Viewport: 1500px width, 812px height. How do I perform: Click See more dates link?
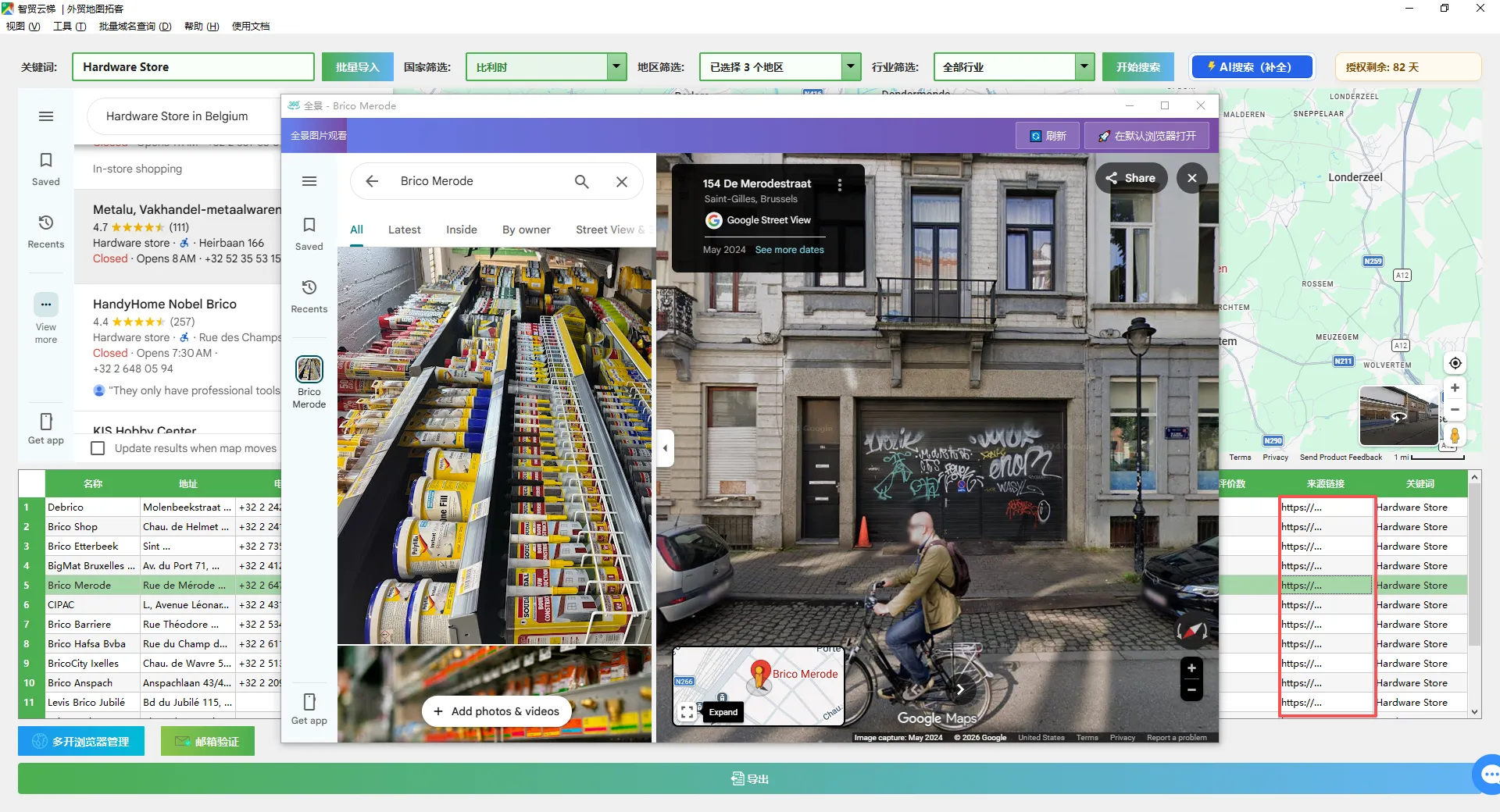coord(790,250)
